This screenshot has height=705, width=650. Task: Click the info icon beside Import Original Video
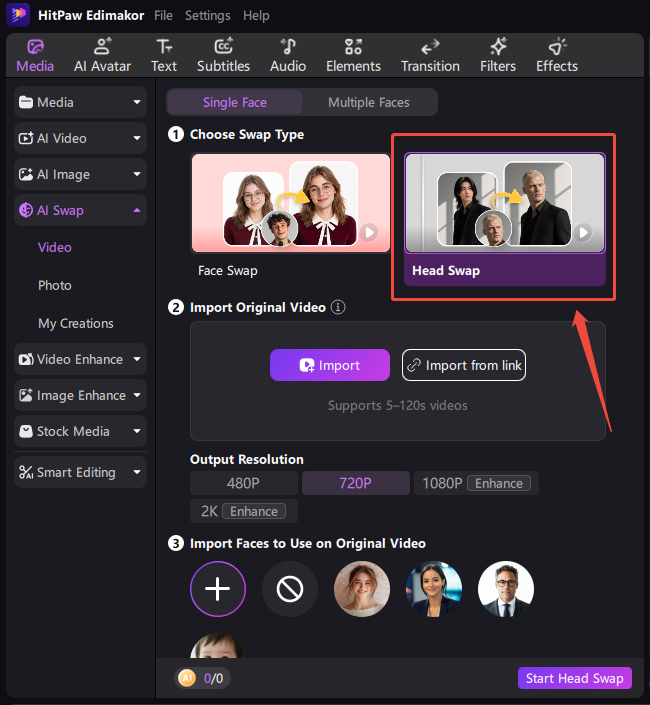[x=338, y=308]
